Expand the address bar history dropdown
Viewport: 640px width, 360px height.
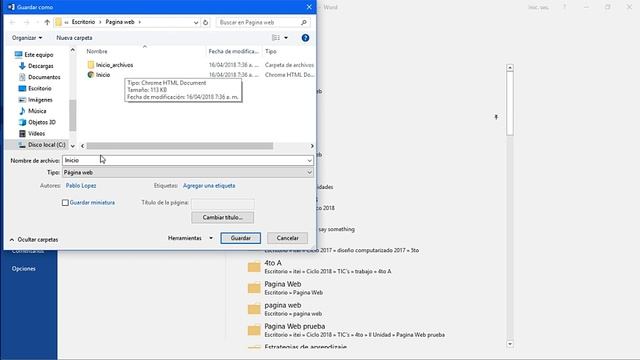196,22
